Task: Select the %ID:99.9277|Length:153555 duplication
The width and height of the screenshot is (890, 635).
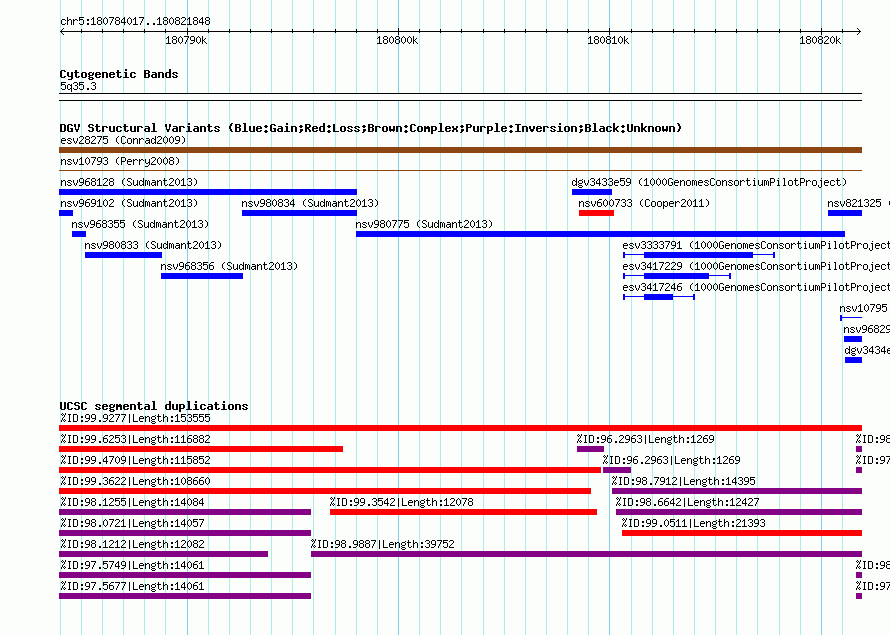Action: coord(460,428)
